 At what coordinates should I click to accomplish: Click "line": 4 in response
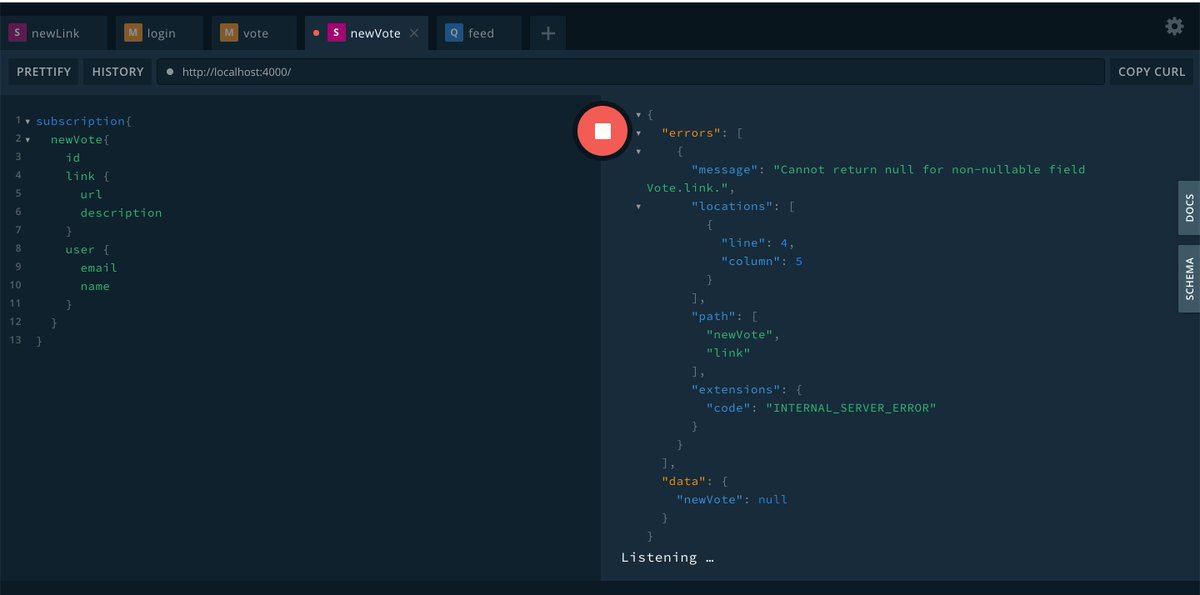coord(757,243)
